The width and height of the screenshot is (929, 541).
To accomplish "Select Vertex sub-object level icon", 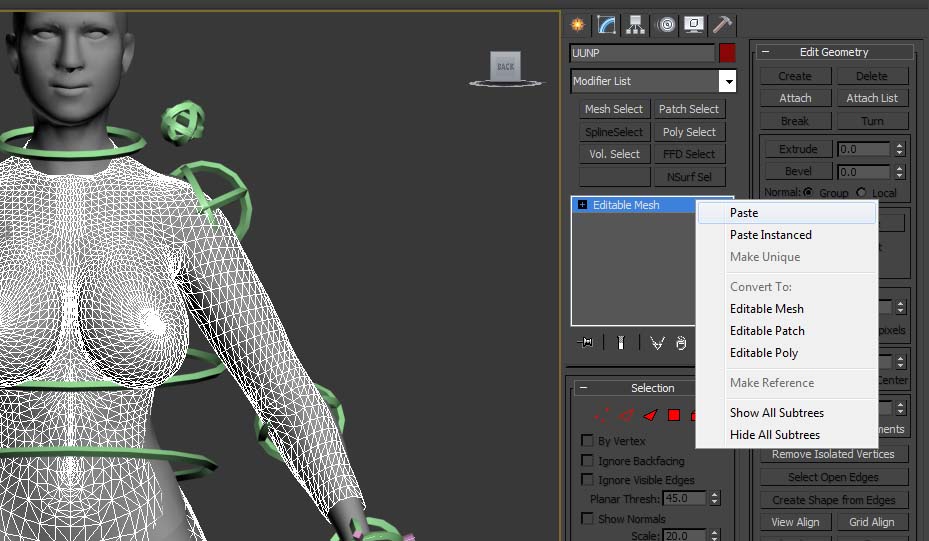I will pos(601,415).
